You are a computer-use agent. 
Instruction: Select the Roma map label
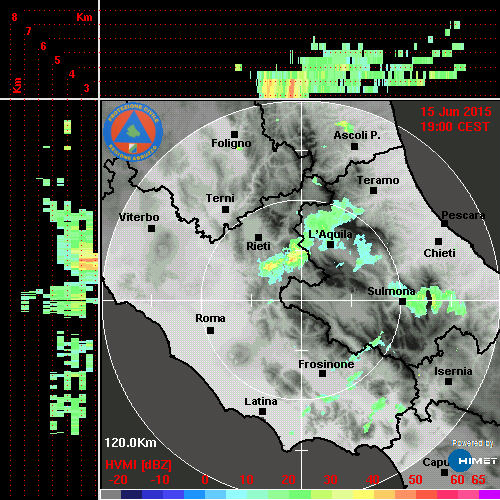click(210, 318)
